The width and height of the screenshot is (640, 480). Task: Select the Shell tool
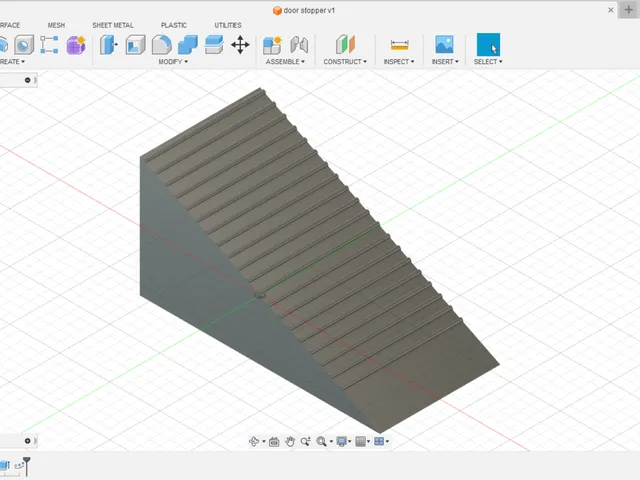(136, 45)
